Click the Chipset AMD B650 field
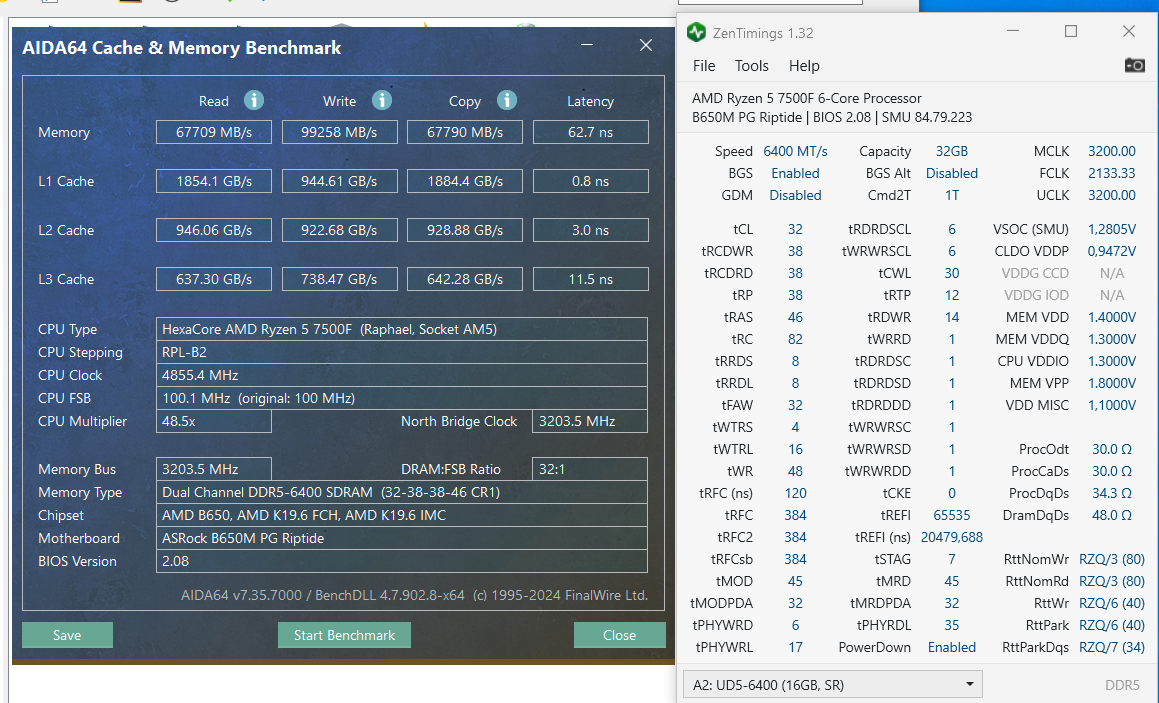This screenshot has width=1159, height=703. pos(401,515)
